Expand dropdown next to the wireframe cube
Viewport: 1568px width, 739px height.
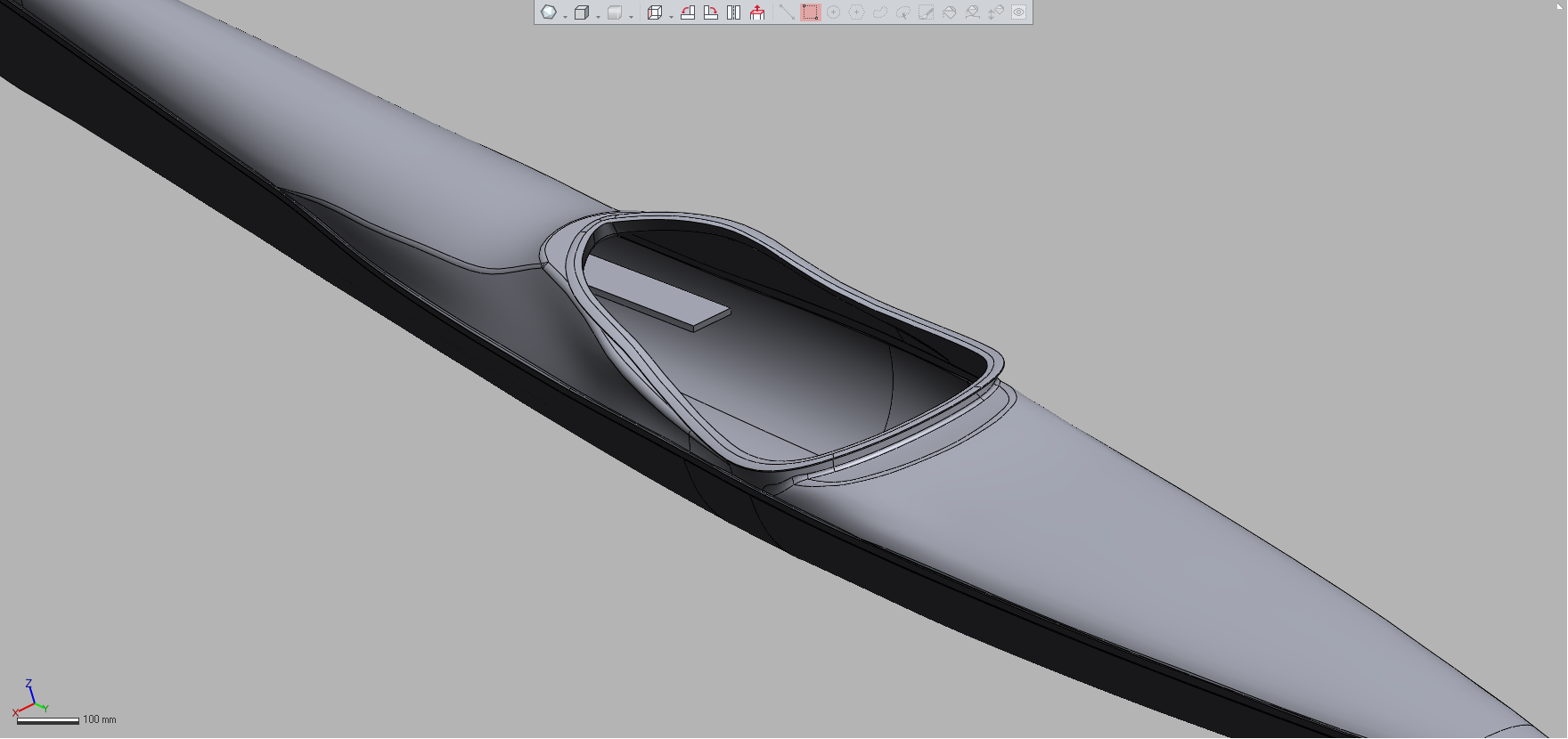pos(598,16)
